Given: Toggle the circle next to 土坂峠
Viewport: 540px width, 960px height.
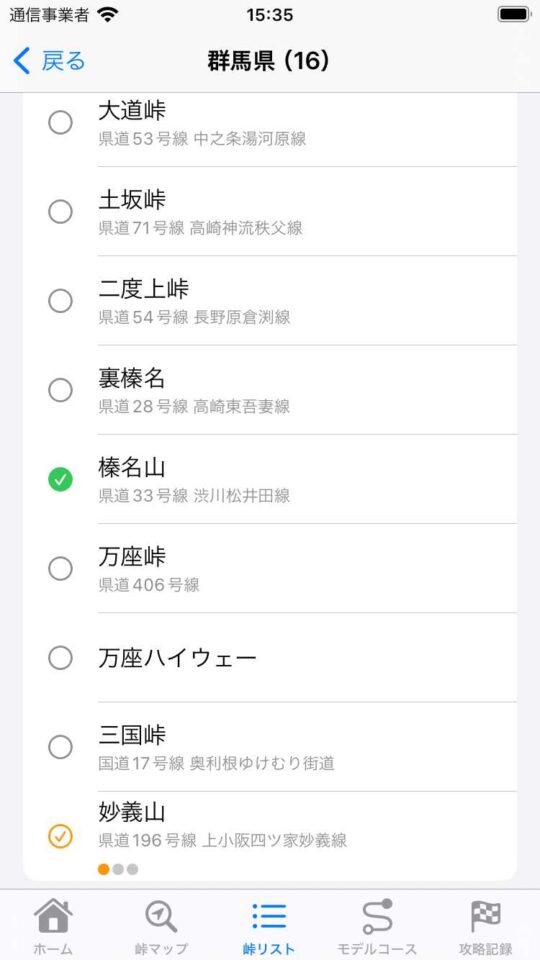Looking at the screenshot, I should tap(60, 212).
